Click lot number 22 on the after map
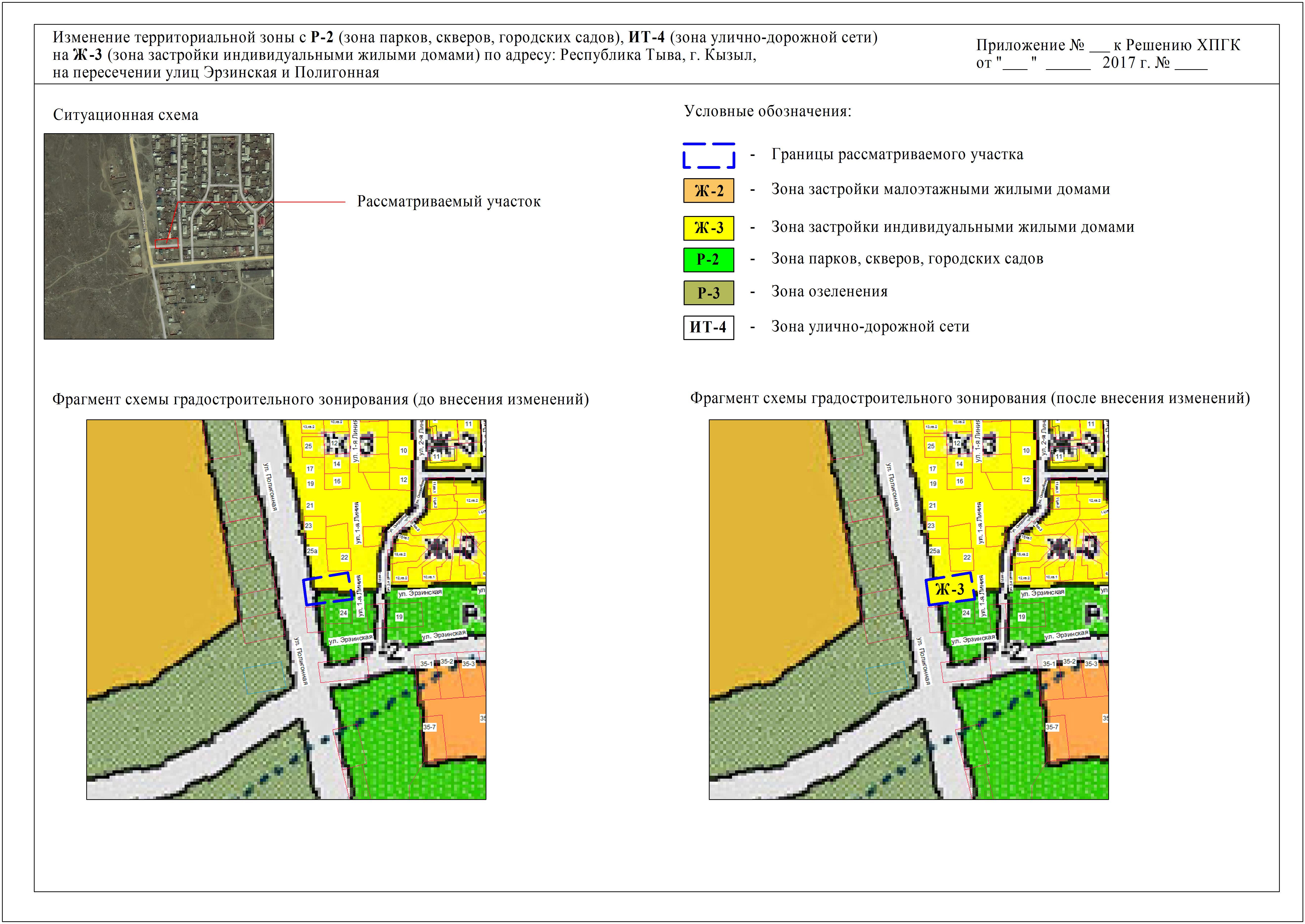1305x924 pixels. point(967,558)
